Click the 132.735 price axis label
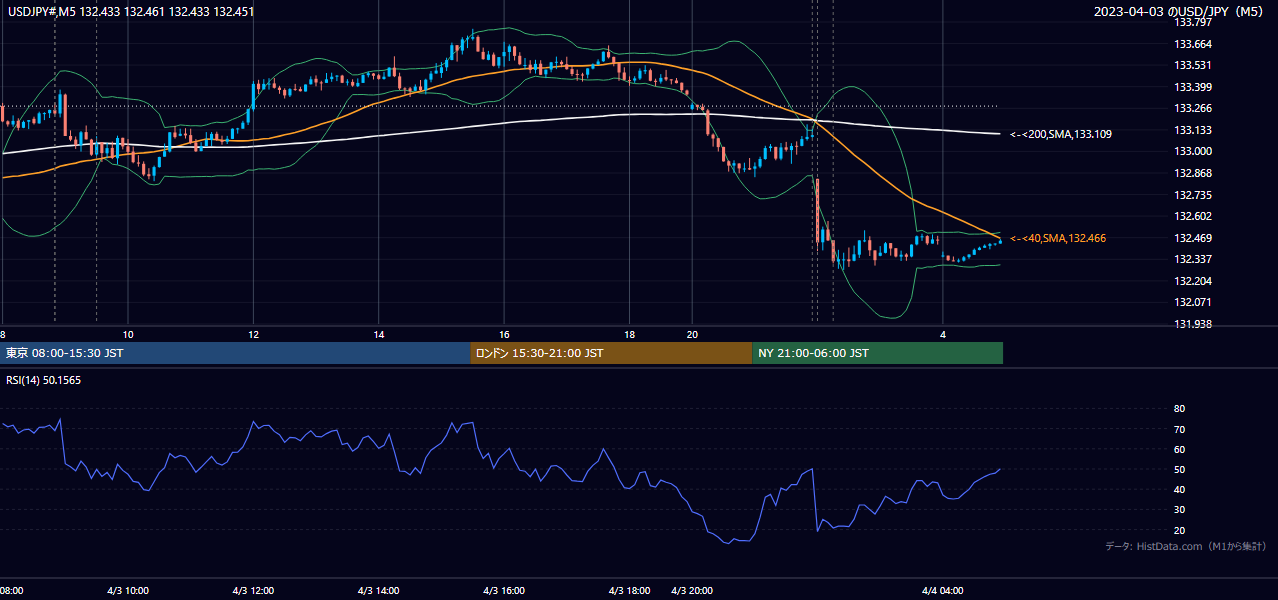1278x600 pixels. (x=1192, y=195)
